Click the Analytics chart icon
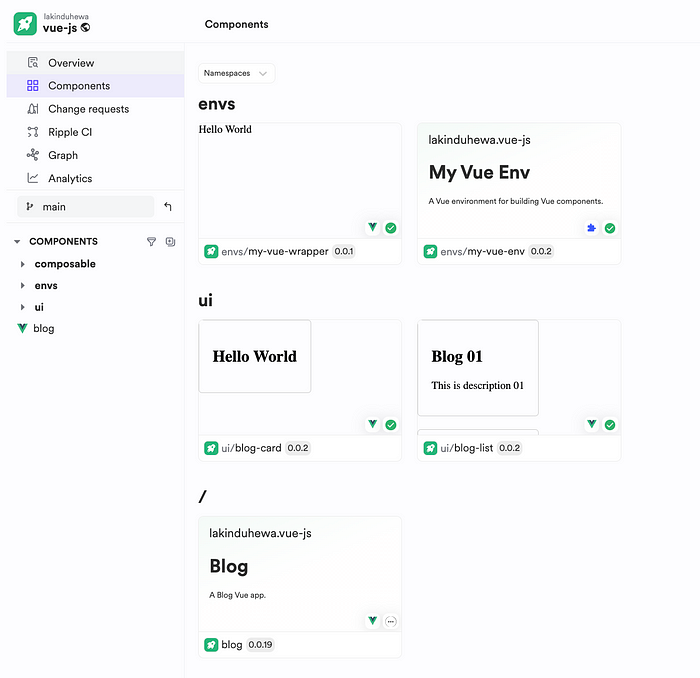Screen dimensions: 700x678 [33, 178]
